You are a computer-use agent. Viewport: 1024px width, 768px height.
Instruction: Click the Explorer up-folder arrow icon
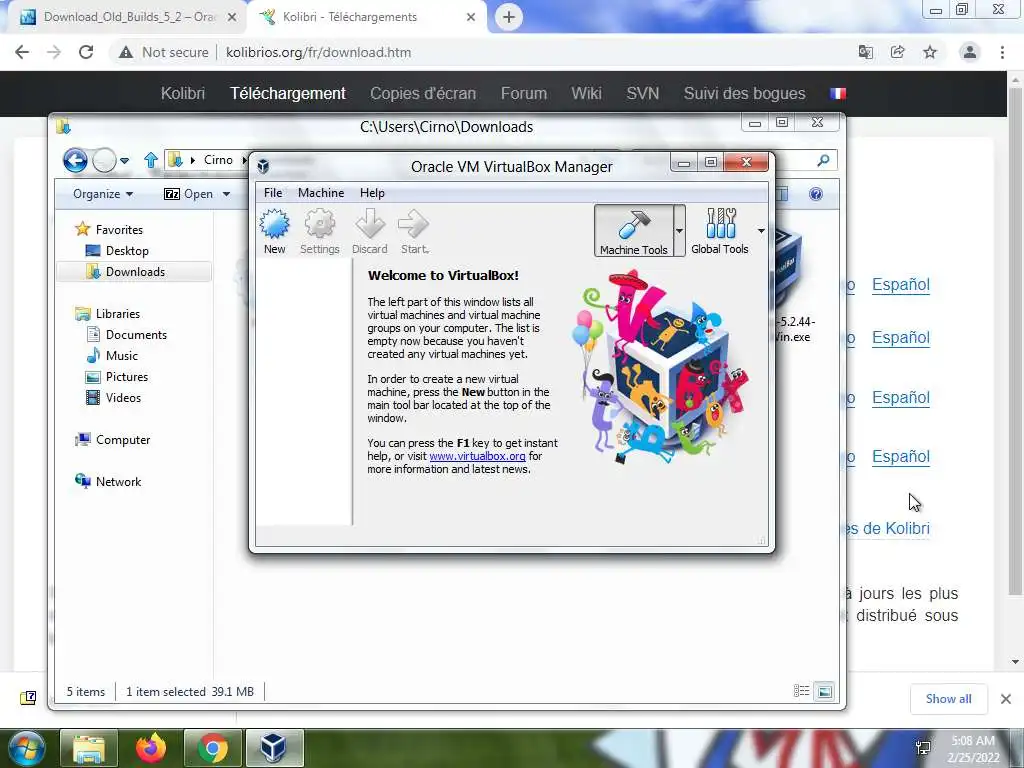point(151,159)
